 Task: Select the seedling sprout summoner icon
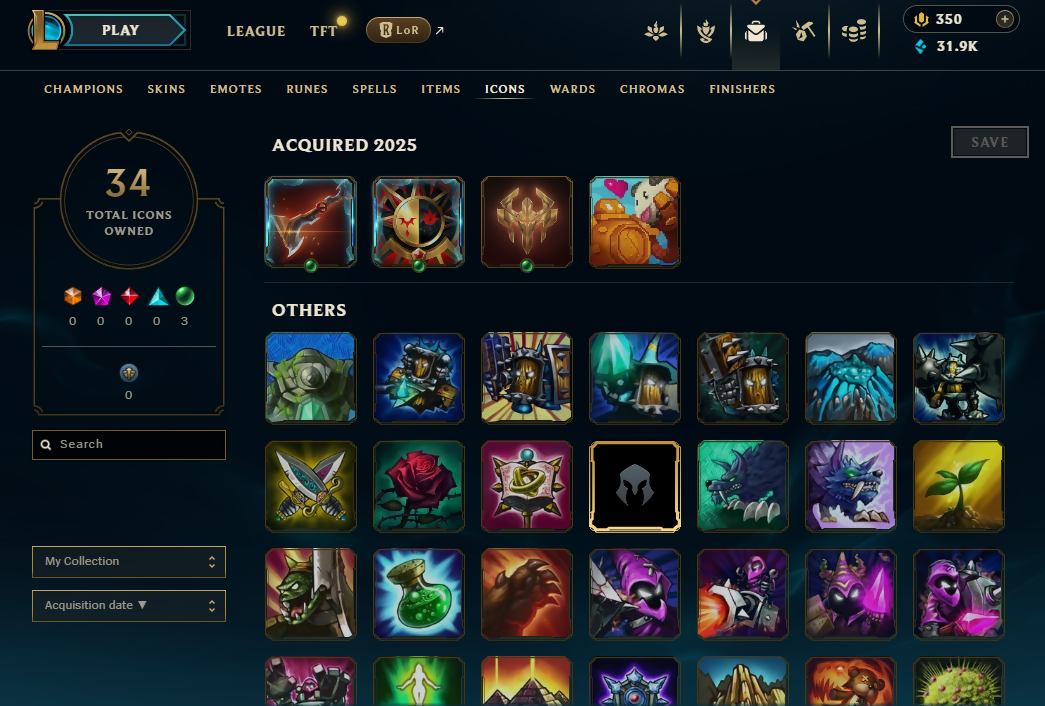pyautogui.click(x=958, y=486)
